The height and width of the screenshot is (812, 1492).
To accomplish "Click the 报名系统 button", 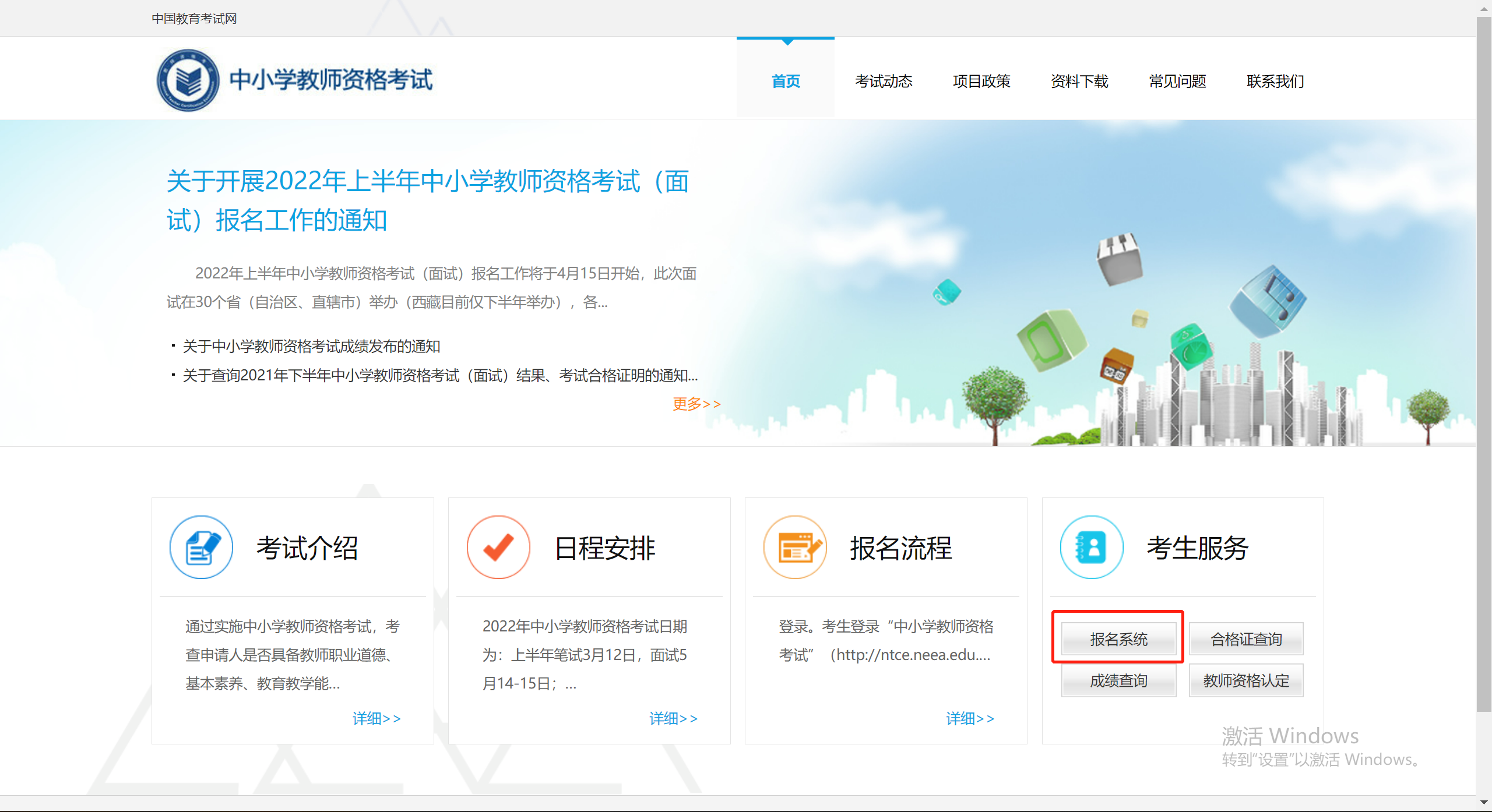I will coord(1118,639).
